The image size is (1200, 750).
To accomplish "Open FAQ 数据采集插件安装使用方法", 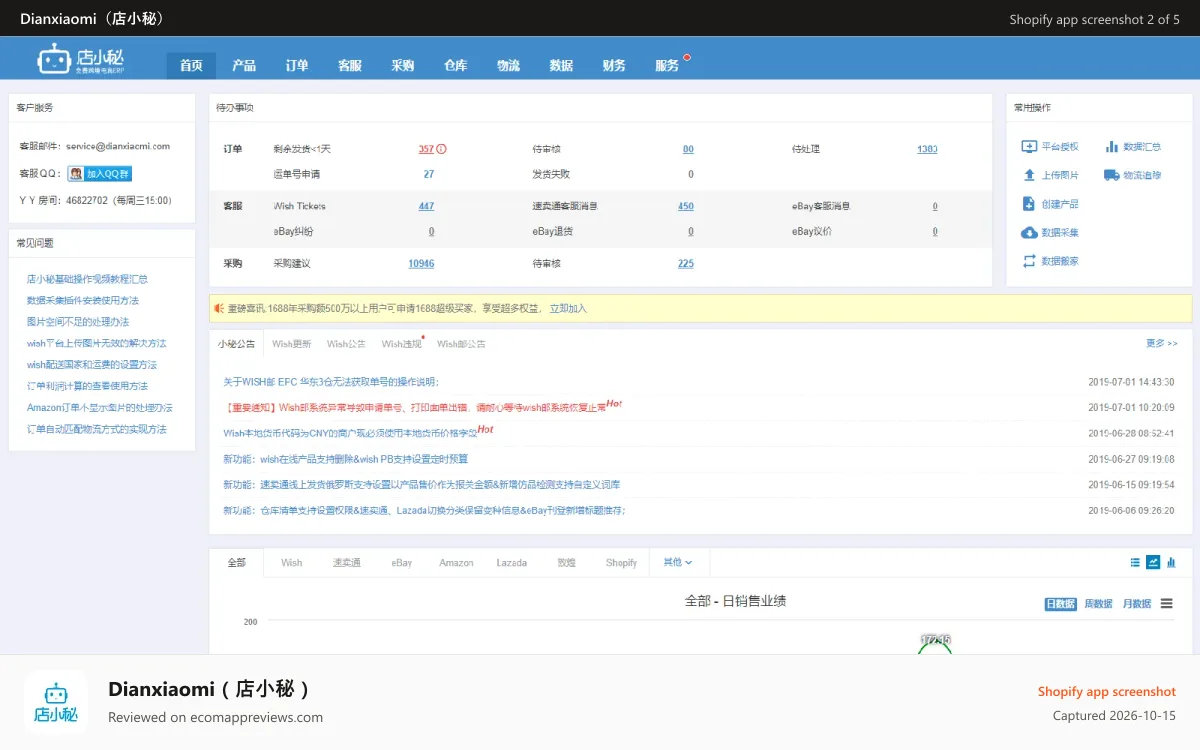I will pos(82,300).
